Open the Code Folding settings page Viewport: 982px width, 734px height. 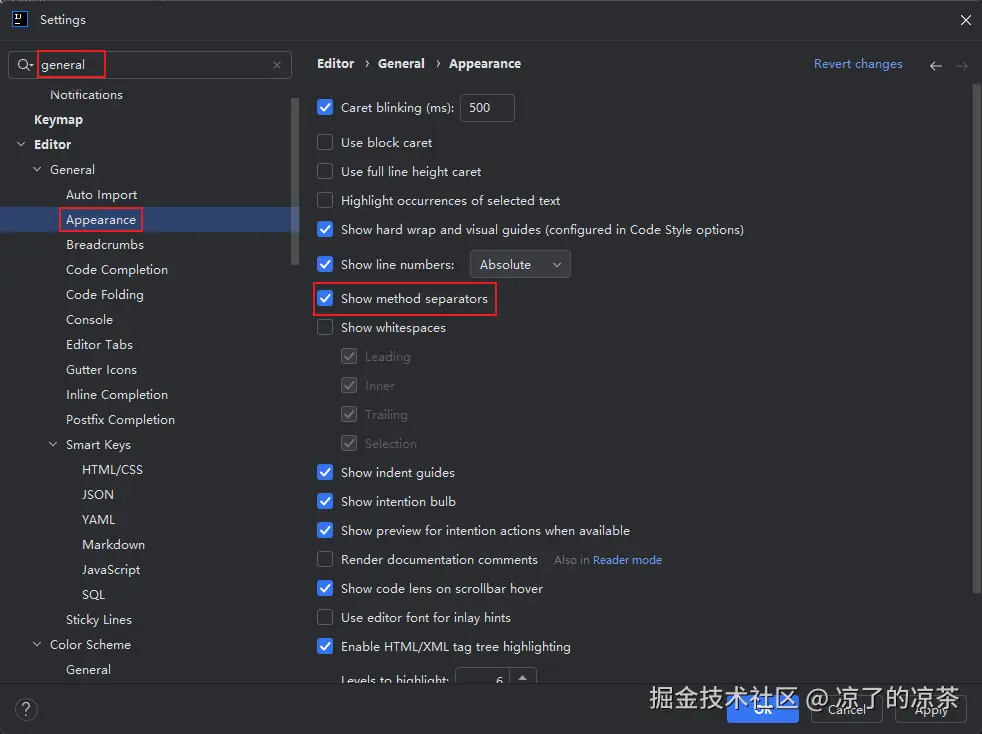tap(105, 295)
